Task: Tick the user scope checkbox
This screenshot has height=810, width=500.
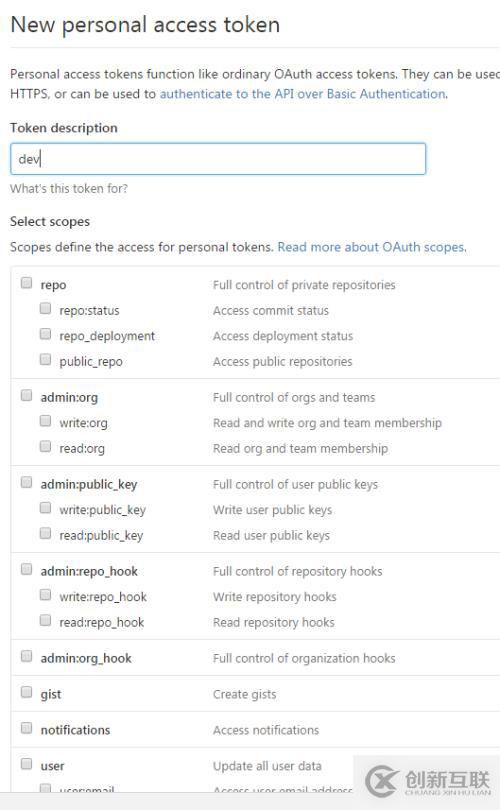Action: coord(26,764)
